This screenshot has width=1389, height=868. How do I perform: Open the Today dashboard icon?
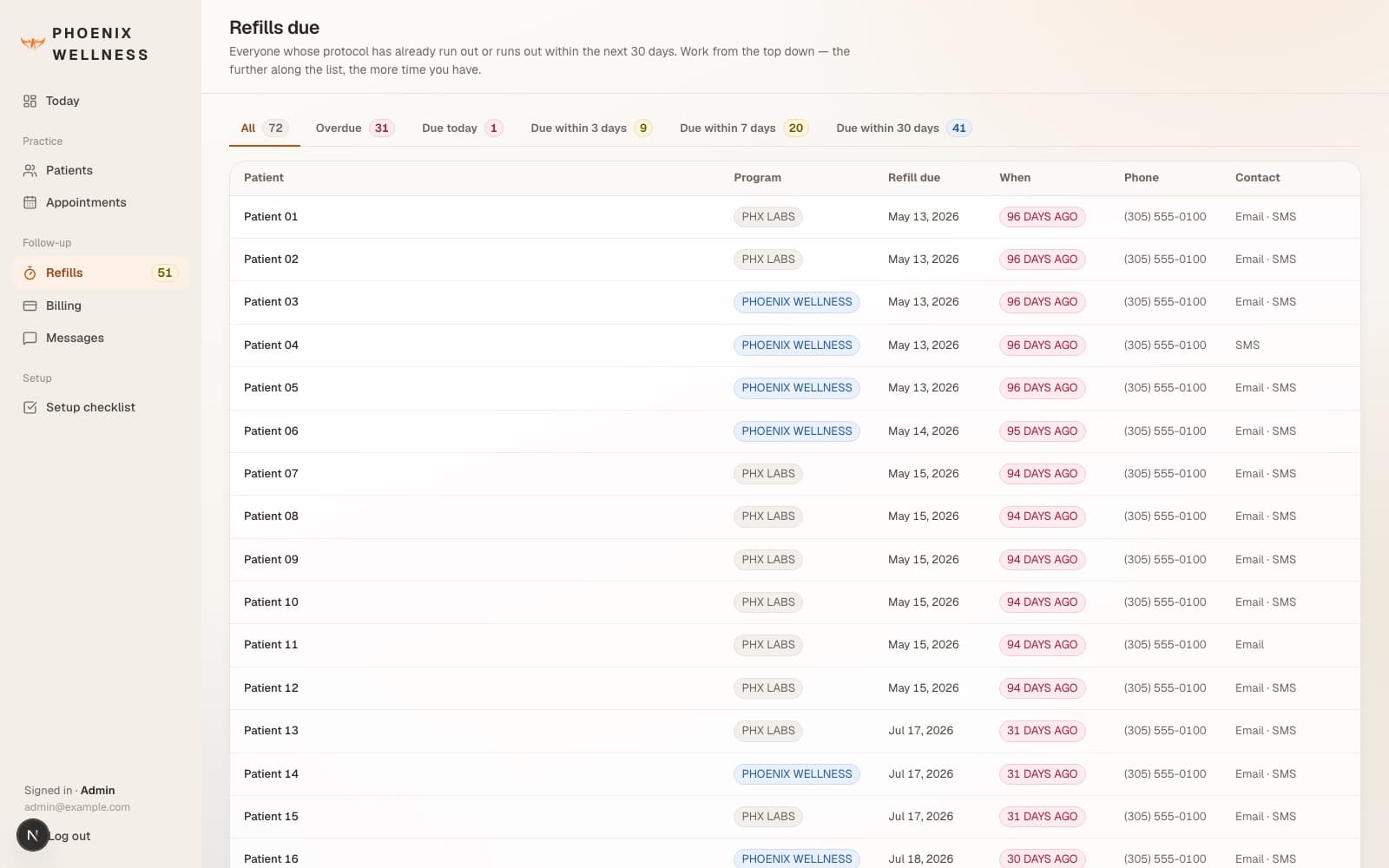tap(30, 101)
